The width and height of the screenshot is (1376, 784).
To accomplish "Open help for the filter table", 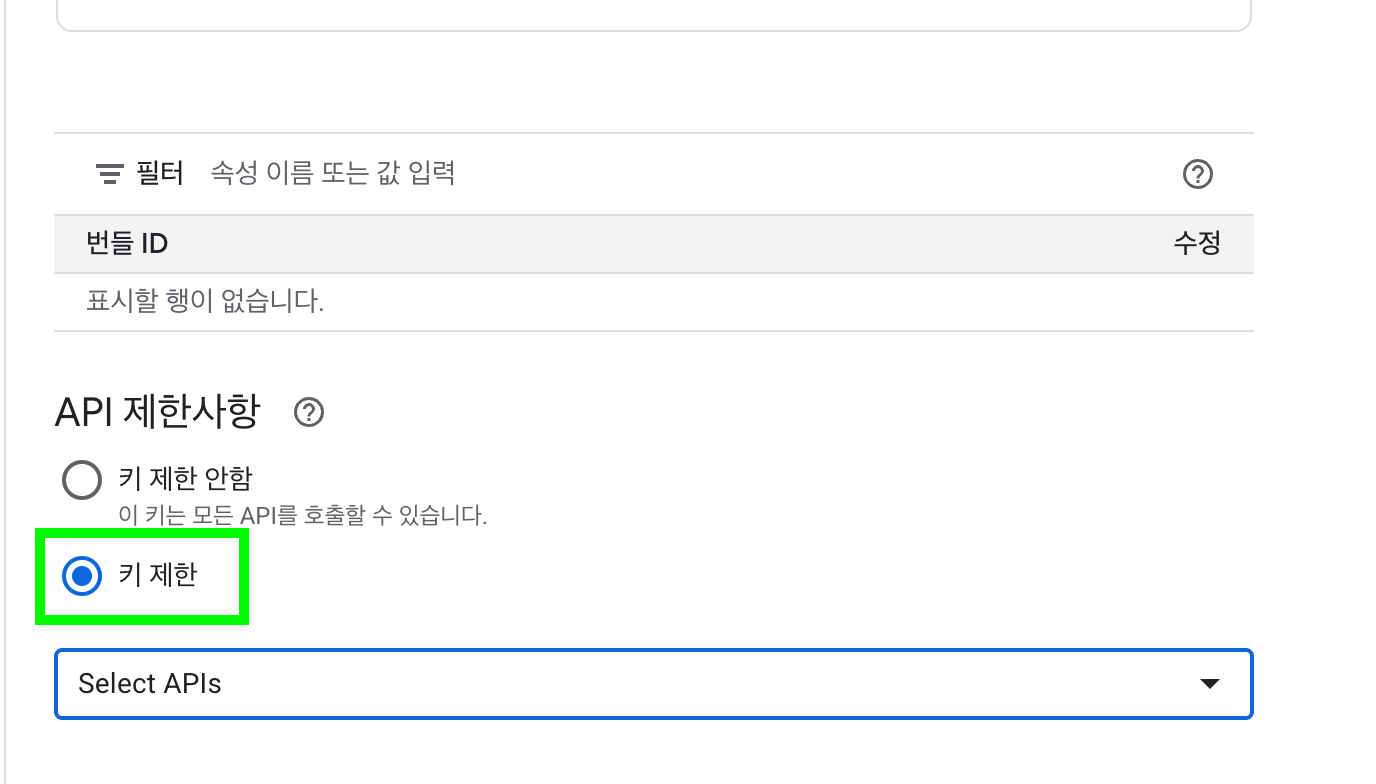I will [x=1197, y=175].
